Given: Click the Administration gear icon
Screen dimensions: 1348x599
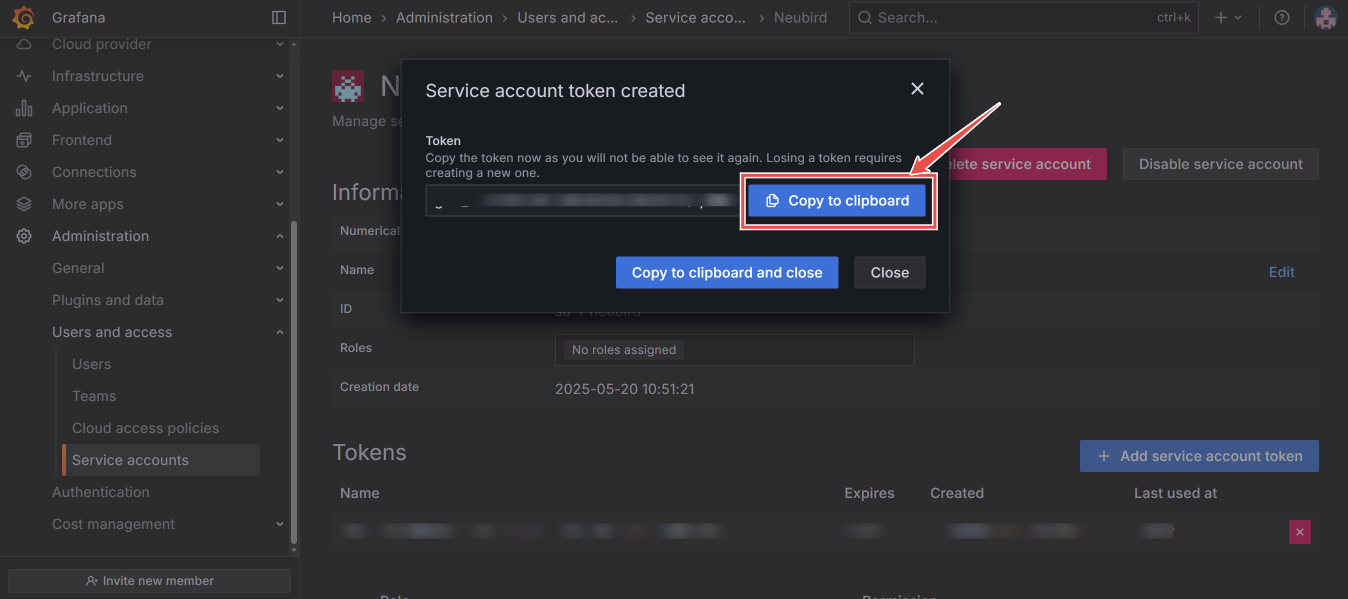Looking at the screenshot, I should coord(25,235).
